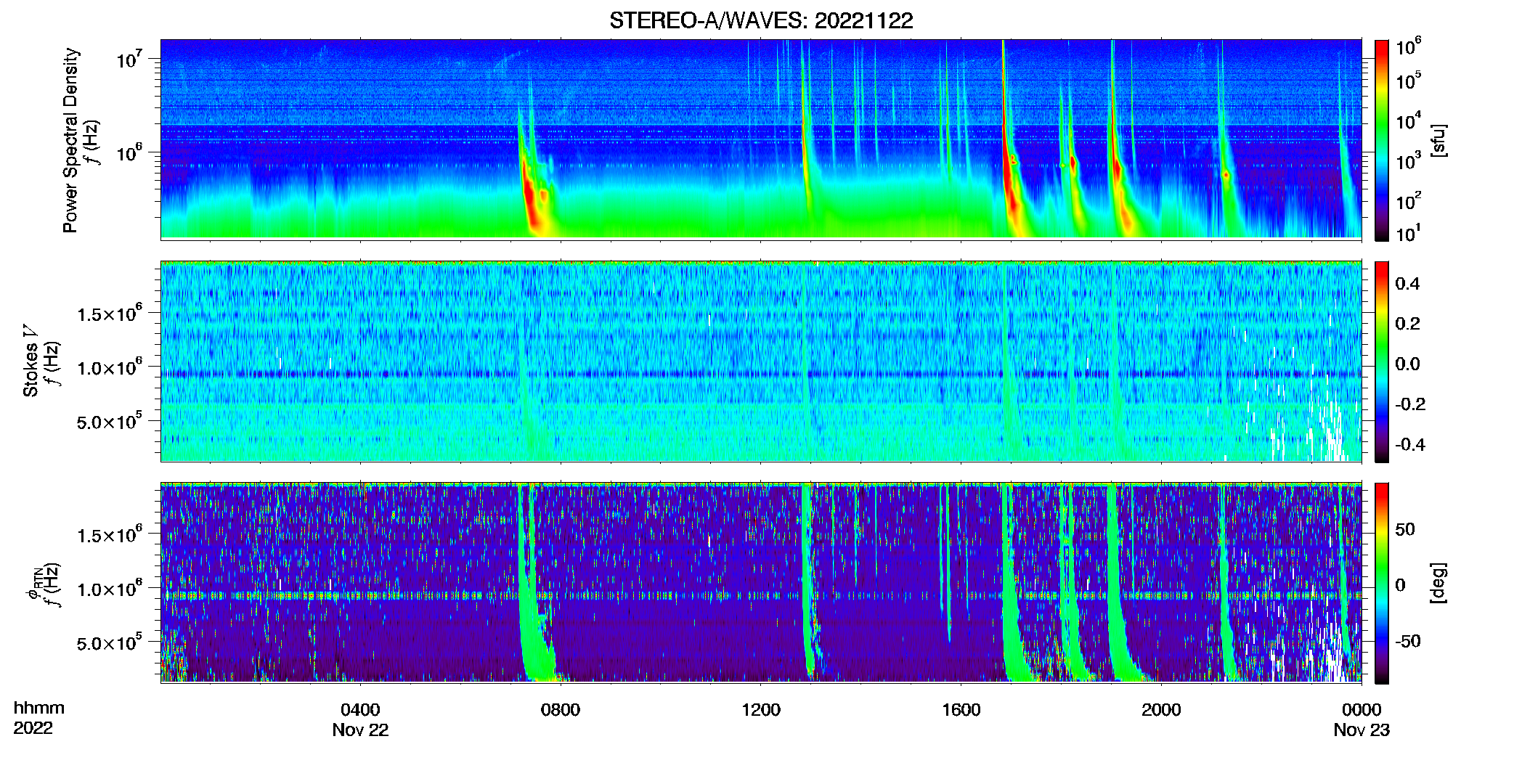Image resolution: width=1522 pixels, height=784 pixels.
Task: Select the Nov 23 date label
Action: click(x=1362, y=730)
